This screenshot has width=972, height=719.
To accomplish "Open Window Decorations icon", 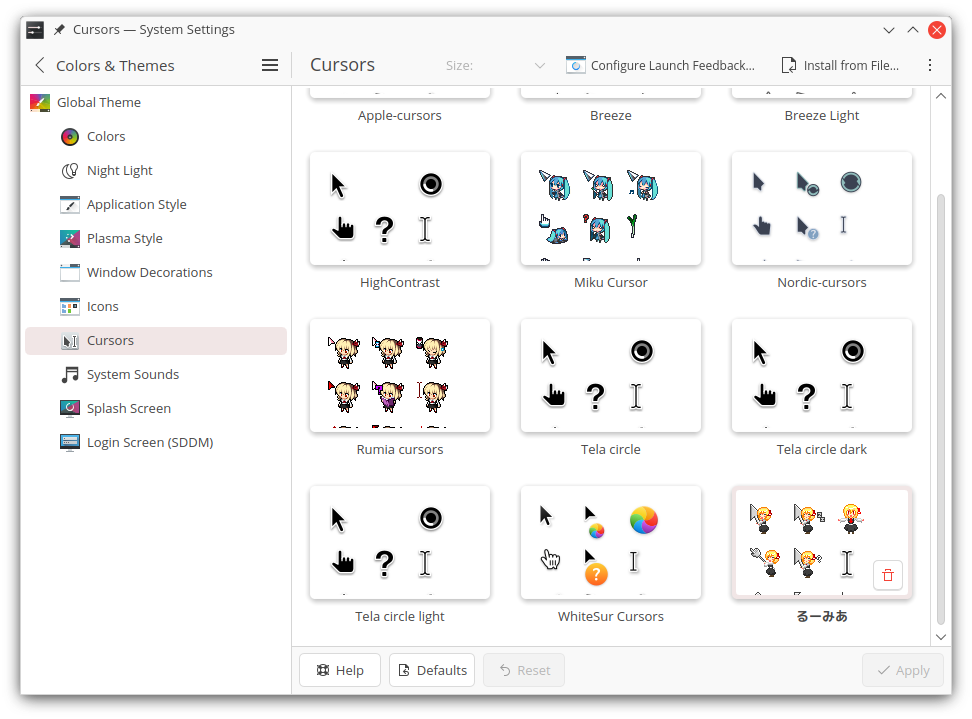I will (x=70, y=273).
